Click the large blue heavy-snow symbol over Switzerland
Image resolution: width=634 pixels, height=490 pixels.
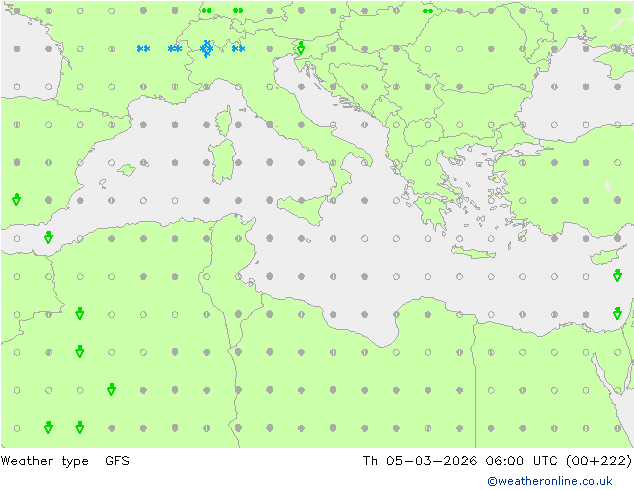coord(207,49)
